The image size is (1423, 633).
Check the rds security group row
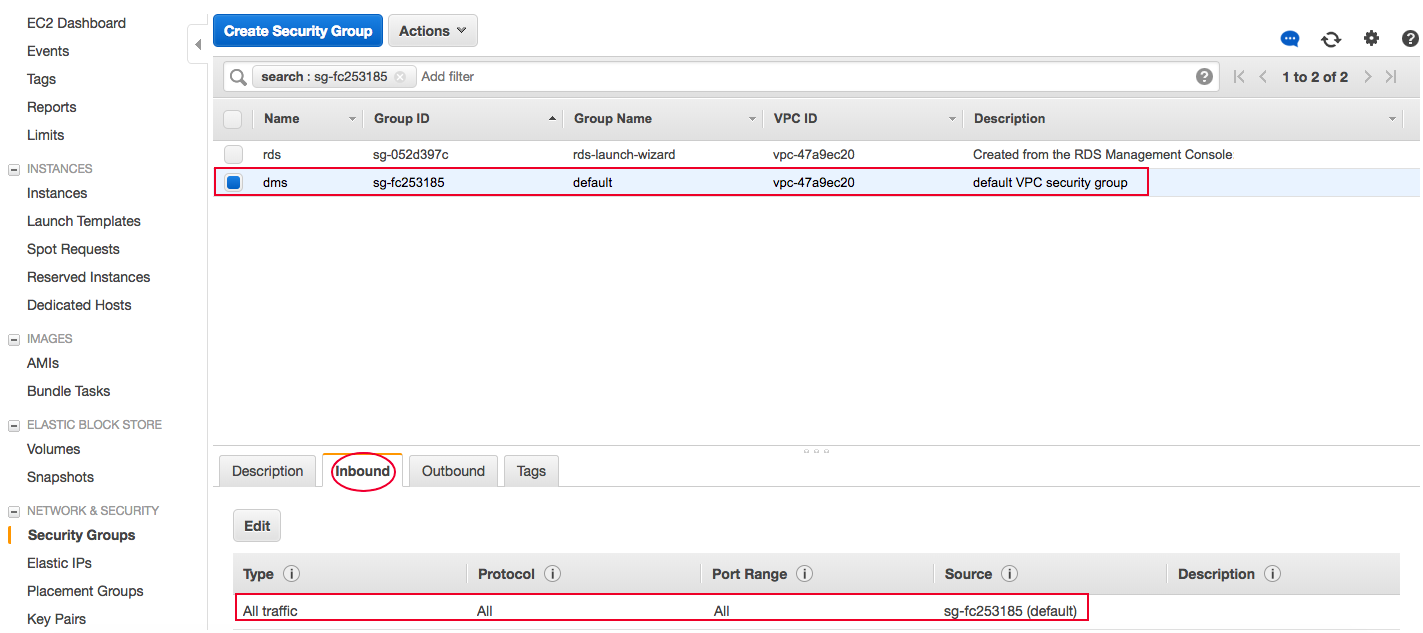click(232, 154)
